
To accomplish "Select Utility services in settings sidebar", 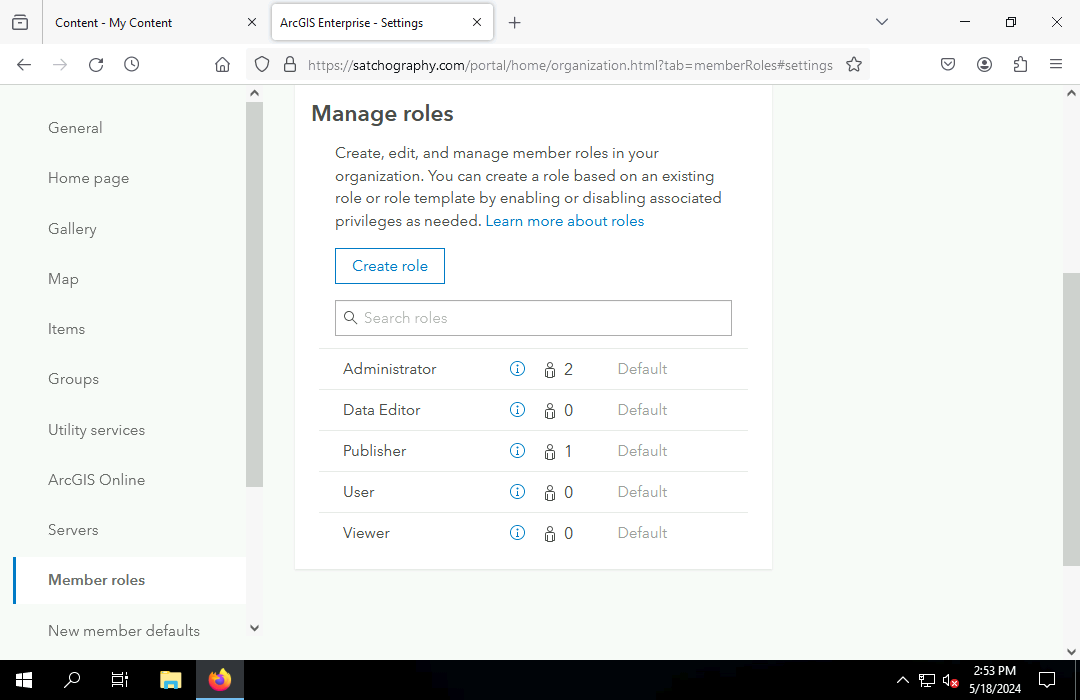I will (97, 430).
